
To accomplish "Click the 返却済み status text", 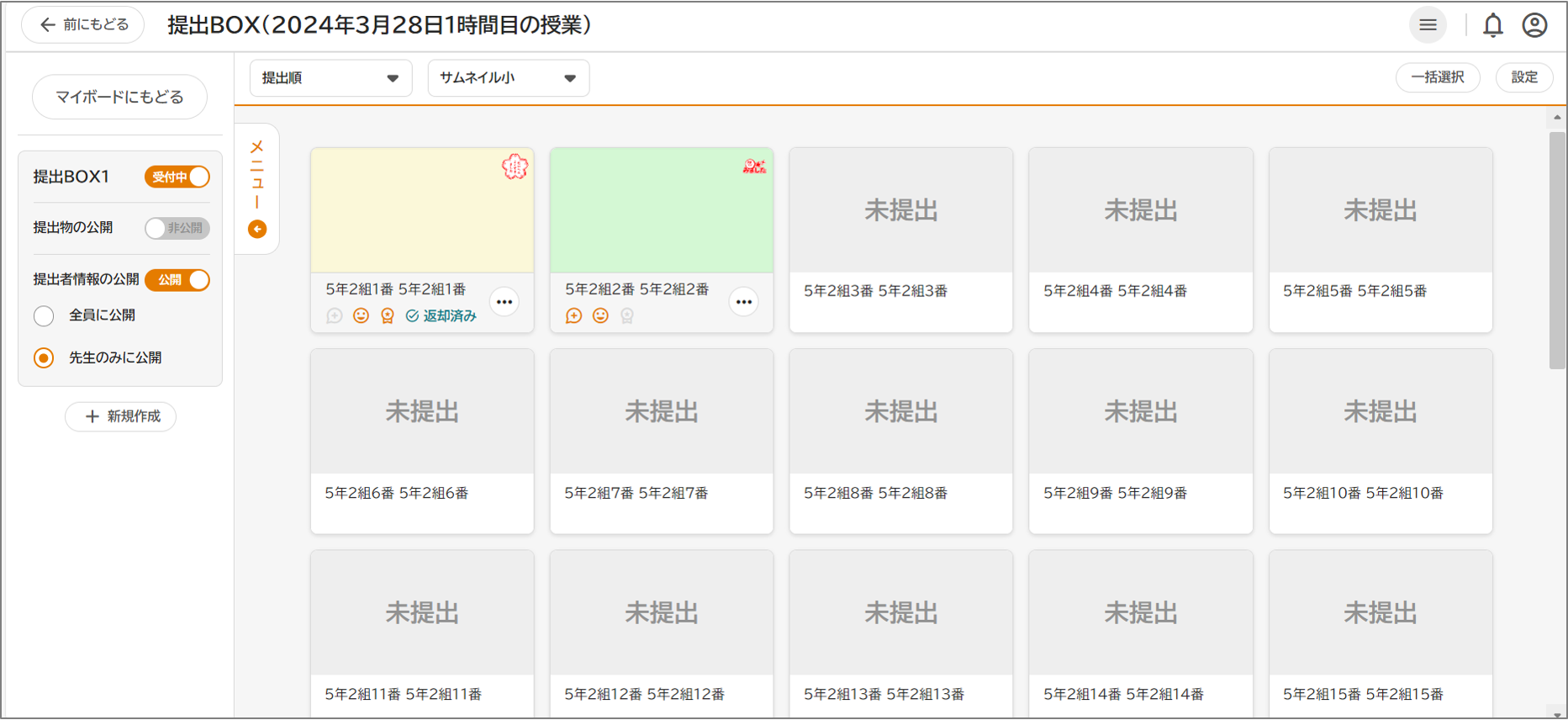I will coord(450,315).
